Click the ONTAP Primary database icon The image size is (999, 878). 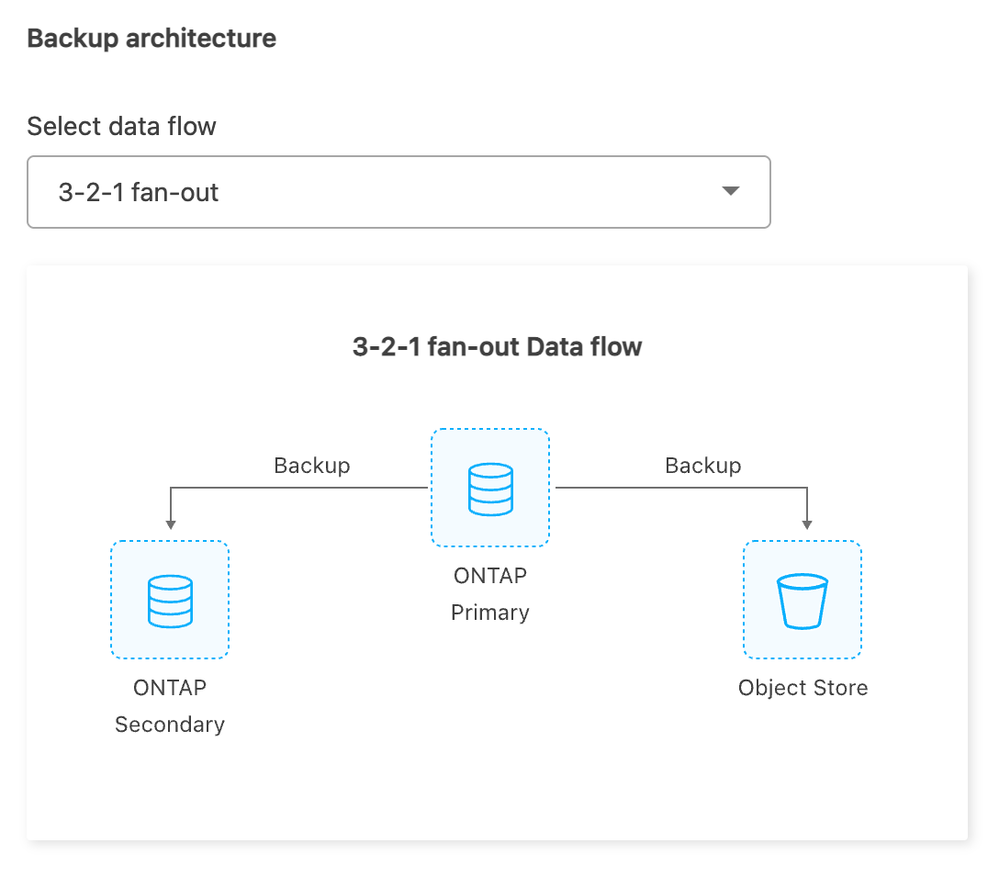tap(490, 488)
